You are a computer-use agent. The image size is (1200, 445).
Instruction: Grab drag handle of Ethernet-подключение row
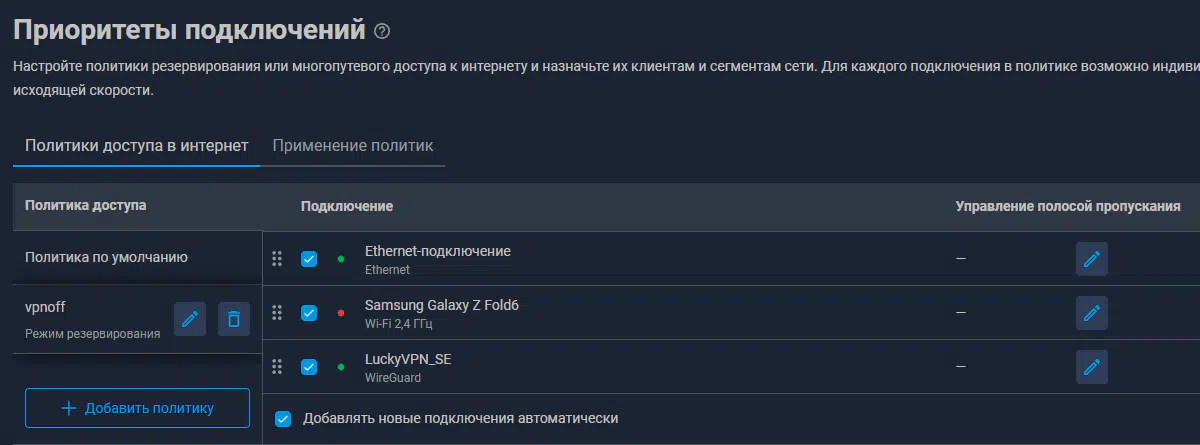tap(278, 259)
